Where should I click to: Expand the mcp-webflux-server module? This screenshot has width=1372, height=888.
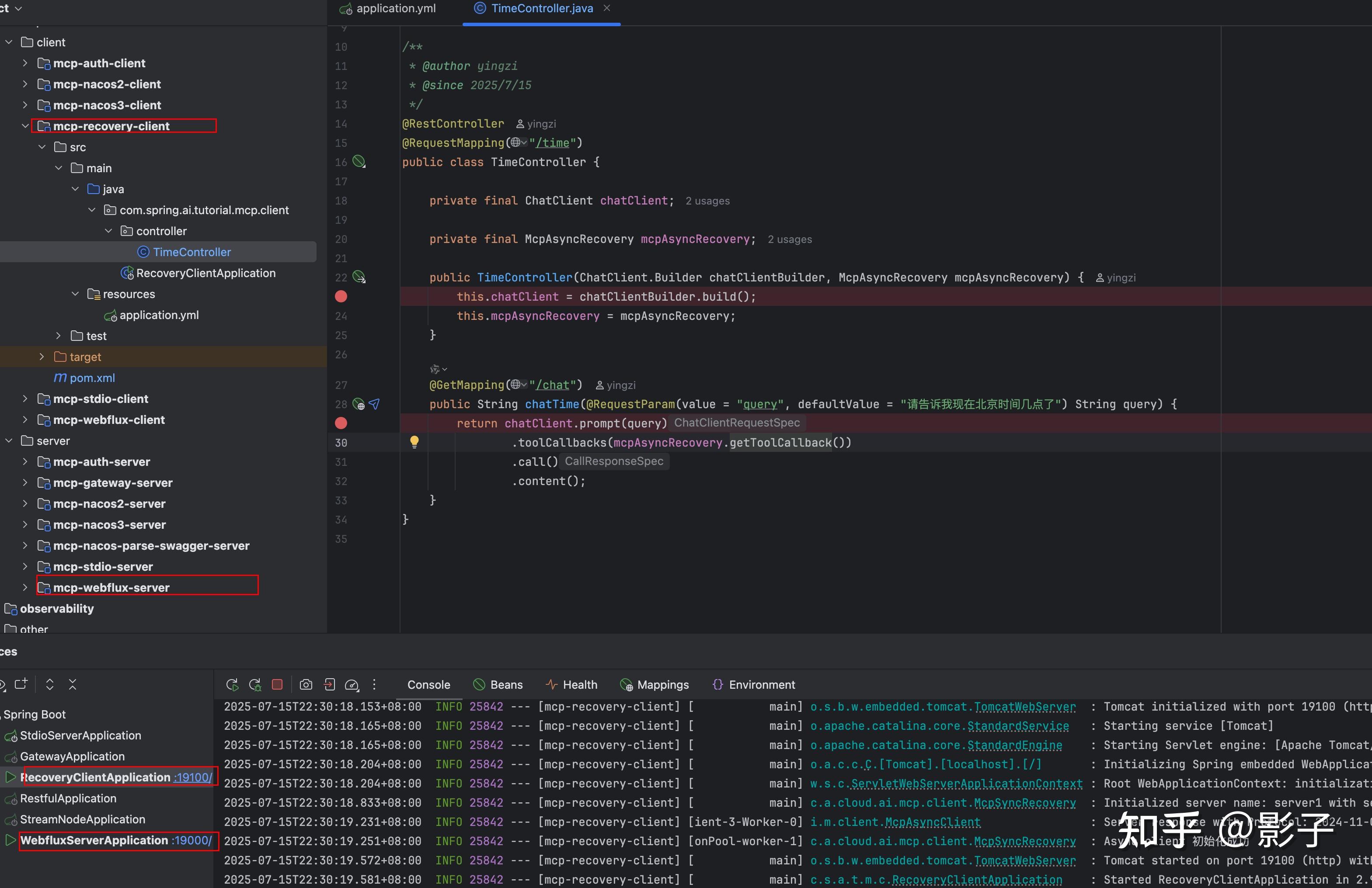pos(25,588)
